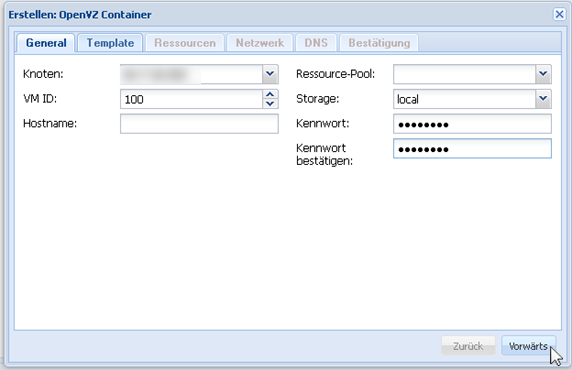Open the Template tab
The height and width of the screenshot is (370, 572).
pos(110,43)
